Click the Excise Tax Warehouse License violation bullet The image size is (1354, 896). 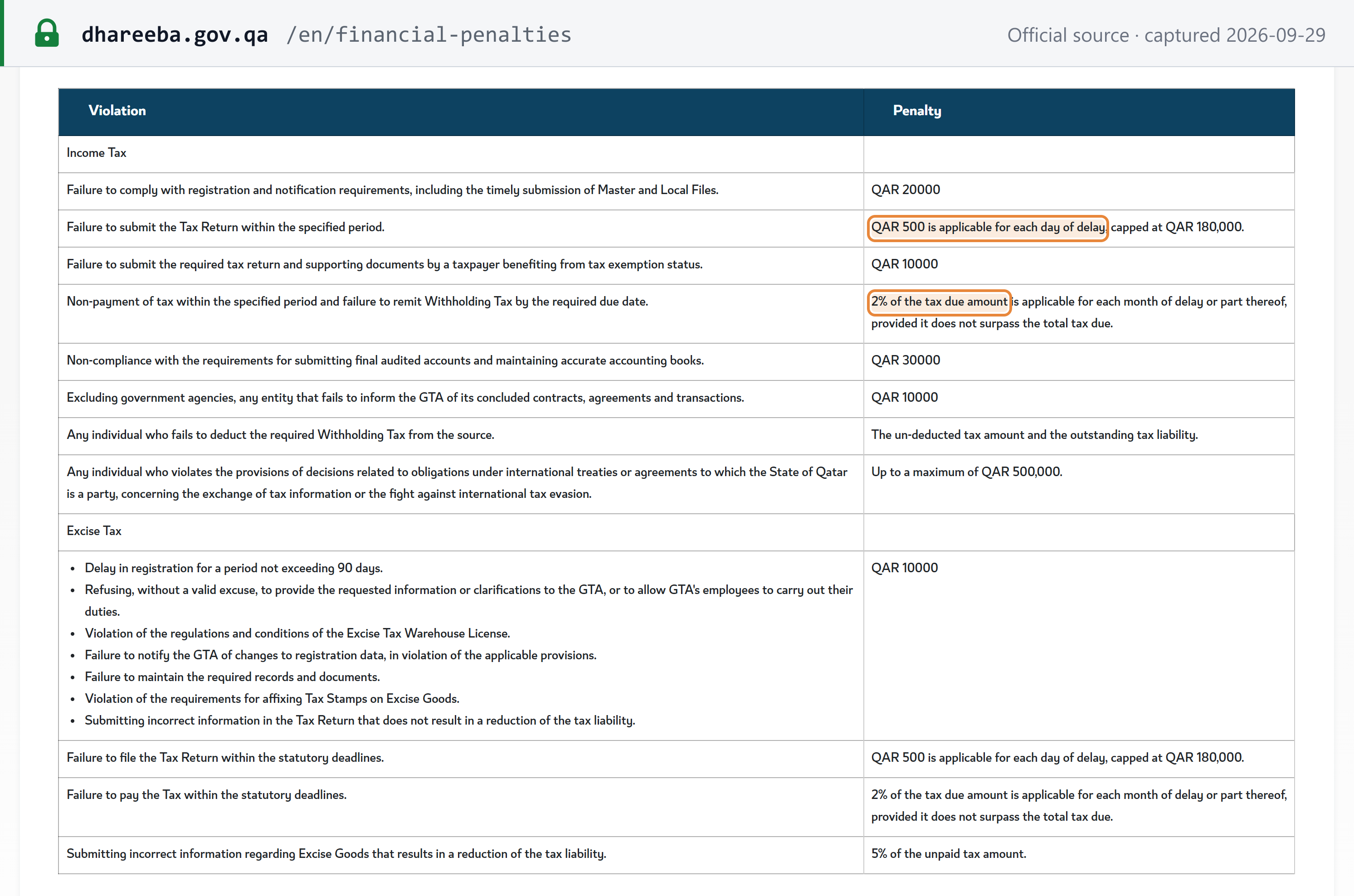pos(297,634)
